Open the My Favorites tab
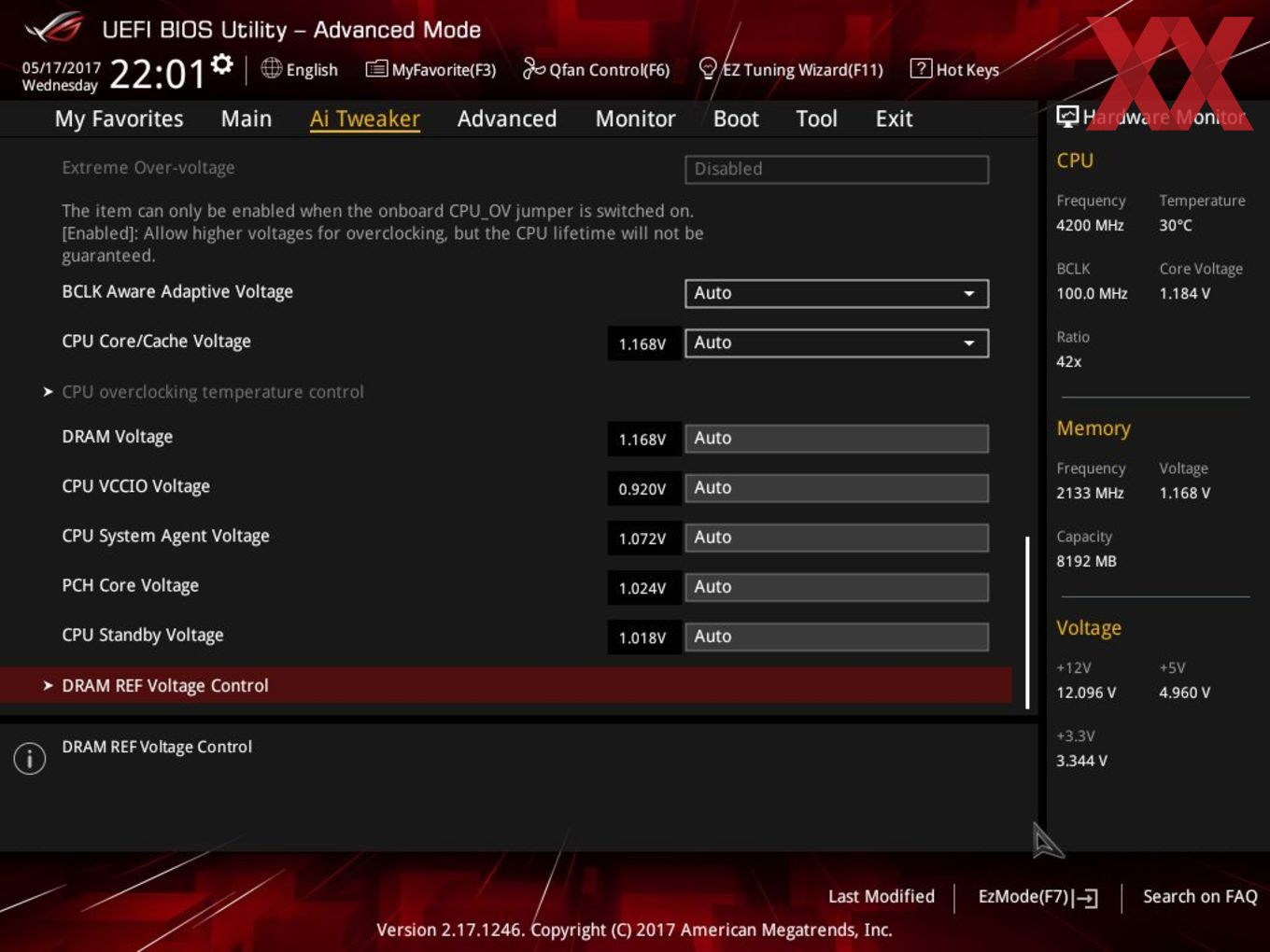The width and height of the screenshot is (1270, 952). click(119, 119)
